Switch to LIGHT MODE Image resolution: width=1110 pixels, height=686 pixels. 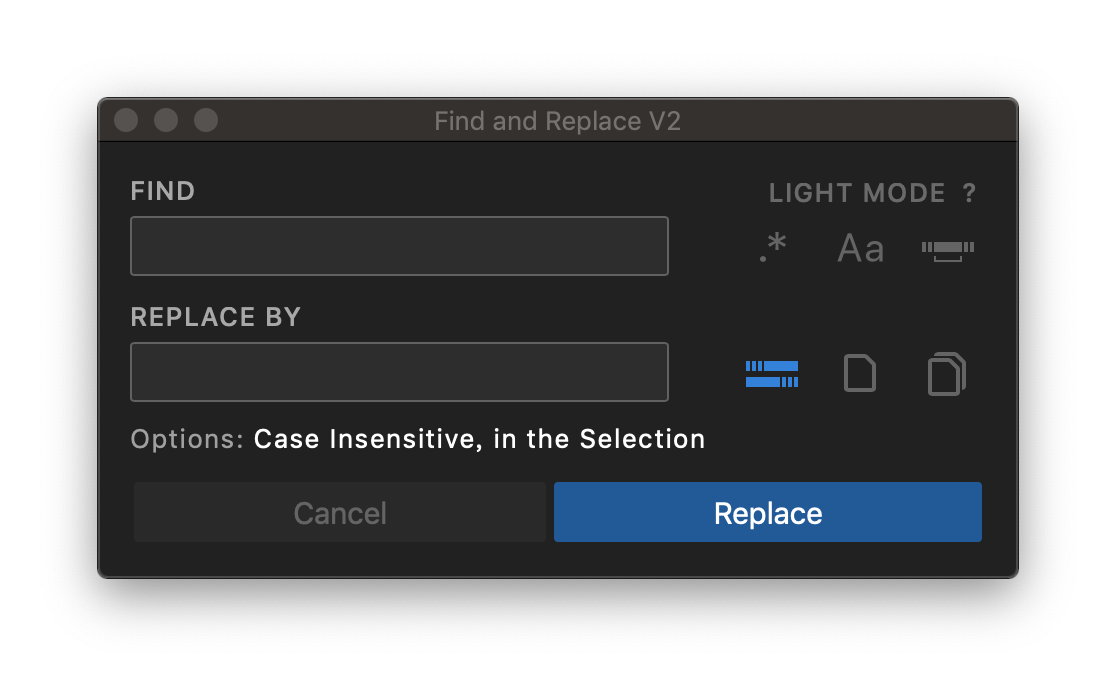(x=857, y=194)
